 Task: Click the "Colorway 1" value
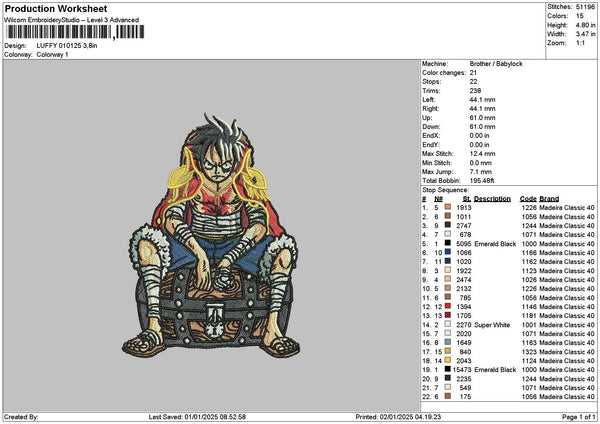coord(52,55)
